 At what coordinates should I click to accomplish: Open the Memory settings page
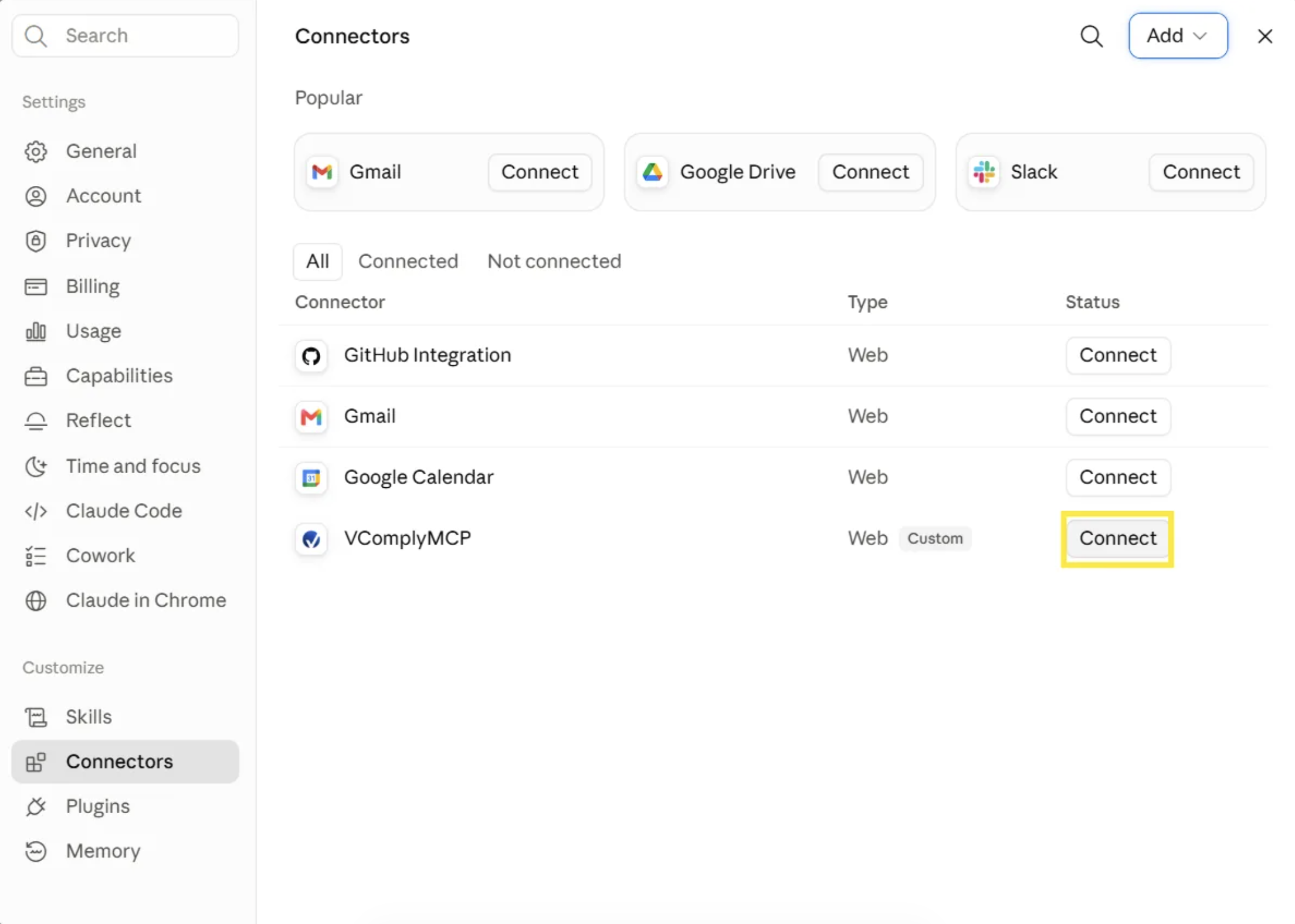[x=125, y=851]
